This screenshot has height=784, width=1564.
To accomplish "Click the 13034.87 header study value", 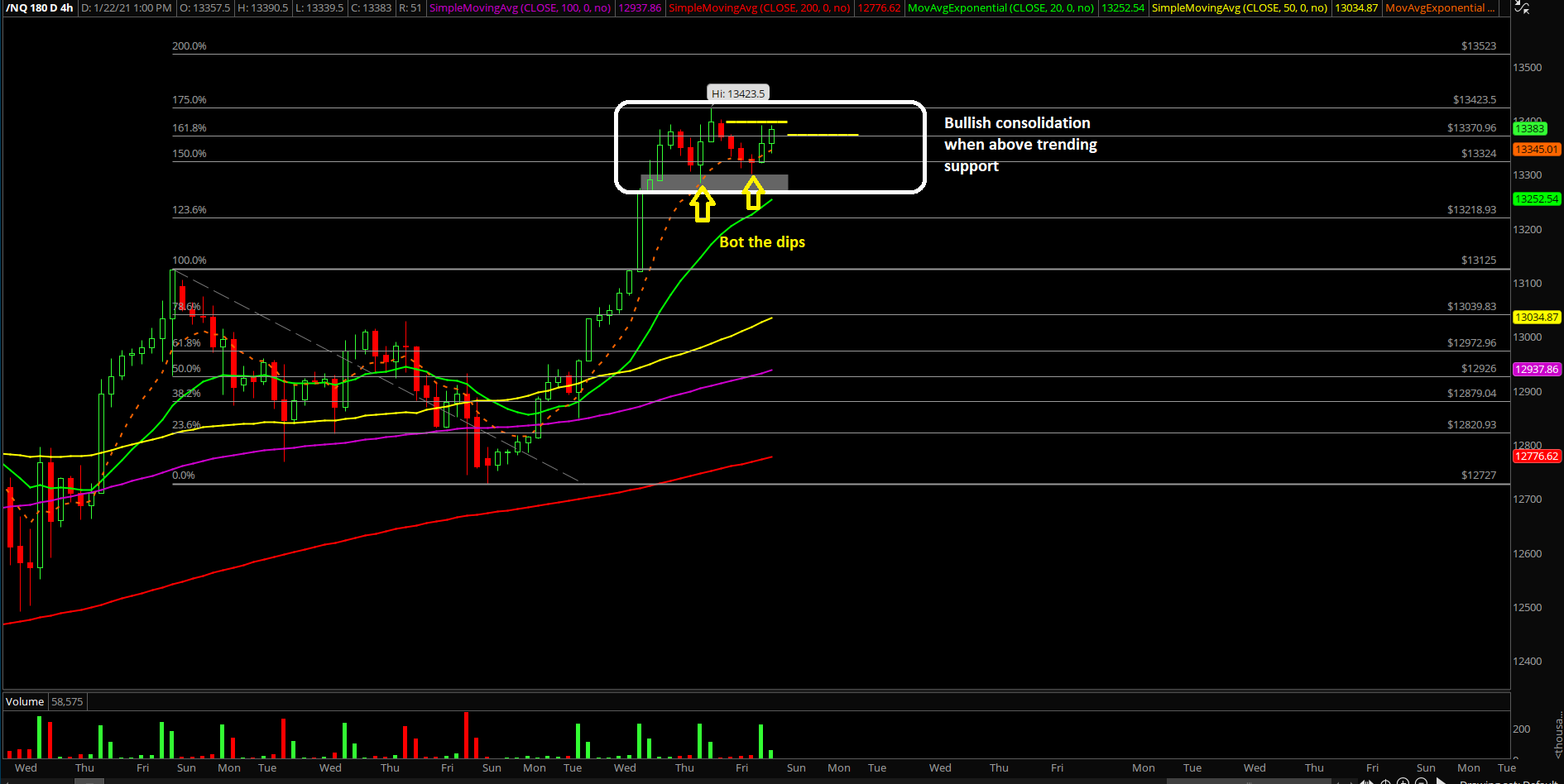I will pos(1356,7).
